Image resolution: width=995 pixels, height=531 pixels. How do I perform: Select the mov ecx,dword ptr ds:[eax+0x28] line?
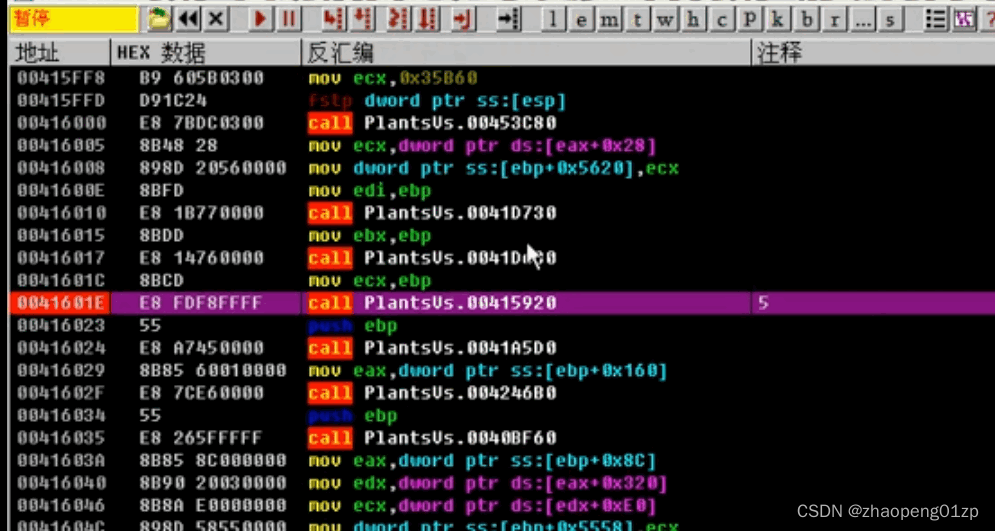click(x=482, y=145)
